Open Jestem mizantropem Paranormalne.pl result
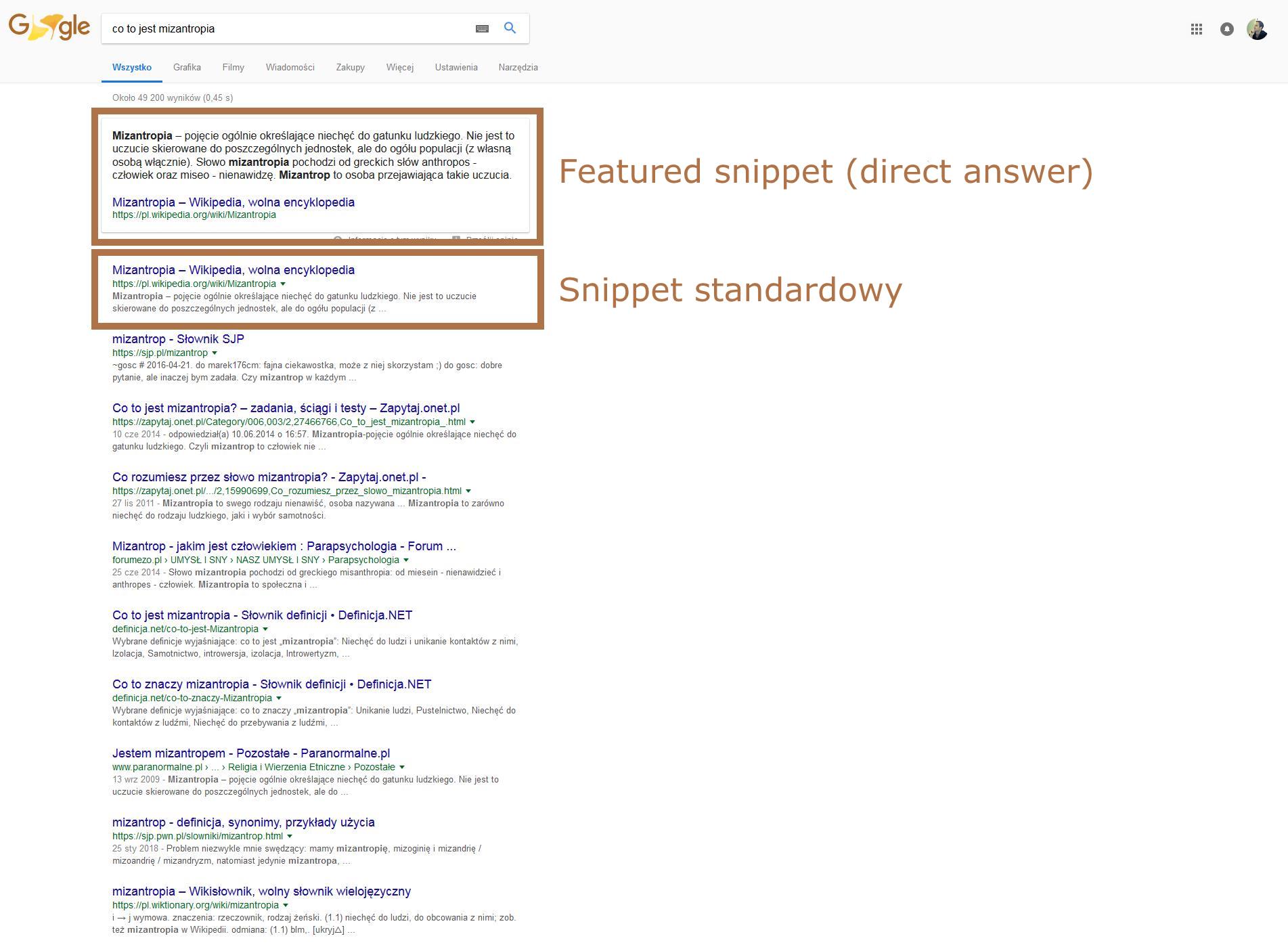This screenshot has width=1288, height=951. pyautogui.click(x=251, y=753)
